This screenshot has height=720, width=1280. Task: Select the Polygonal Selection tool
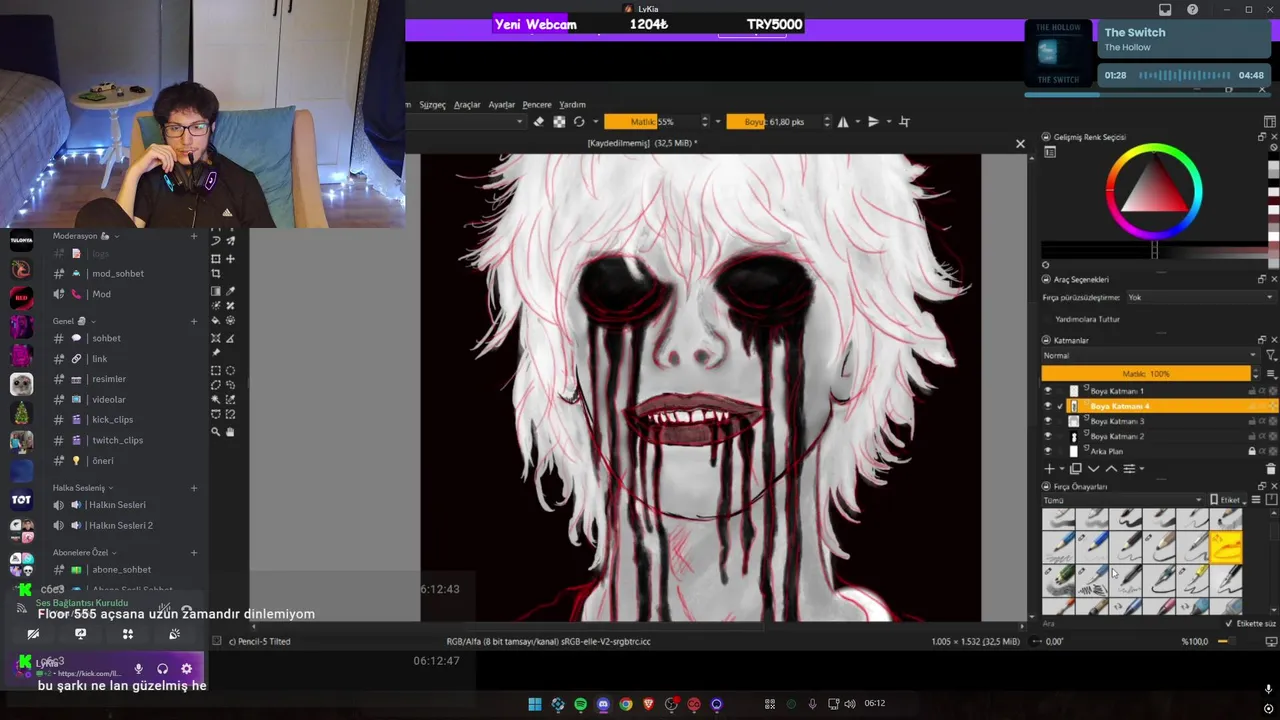click(215, 384)
